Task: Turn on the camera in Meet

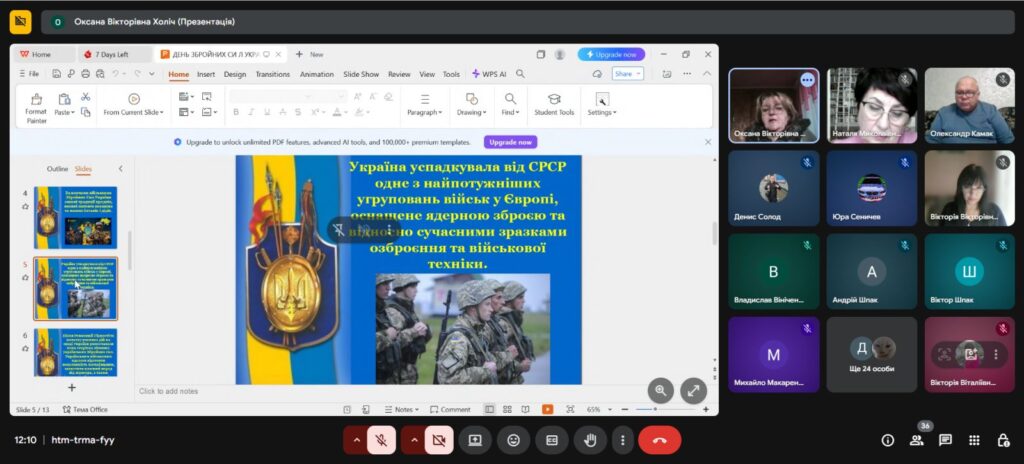Action: tap(438, 440)
